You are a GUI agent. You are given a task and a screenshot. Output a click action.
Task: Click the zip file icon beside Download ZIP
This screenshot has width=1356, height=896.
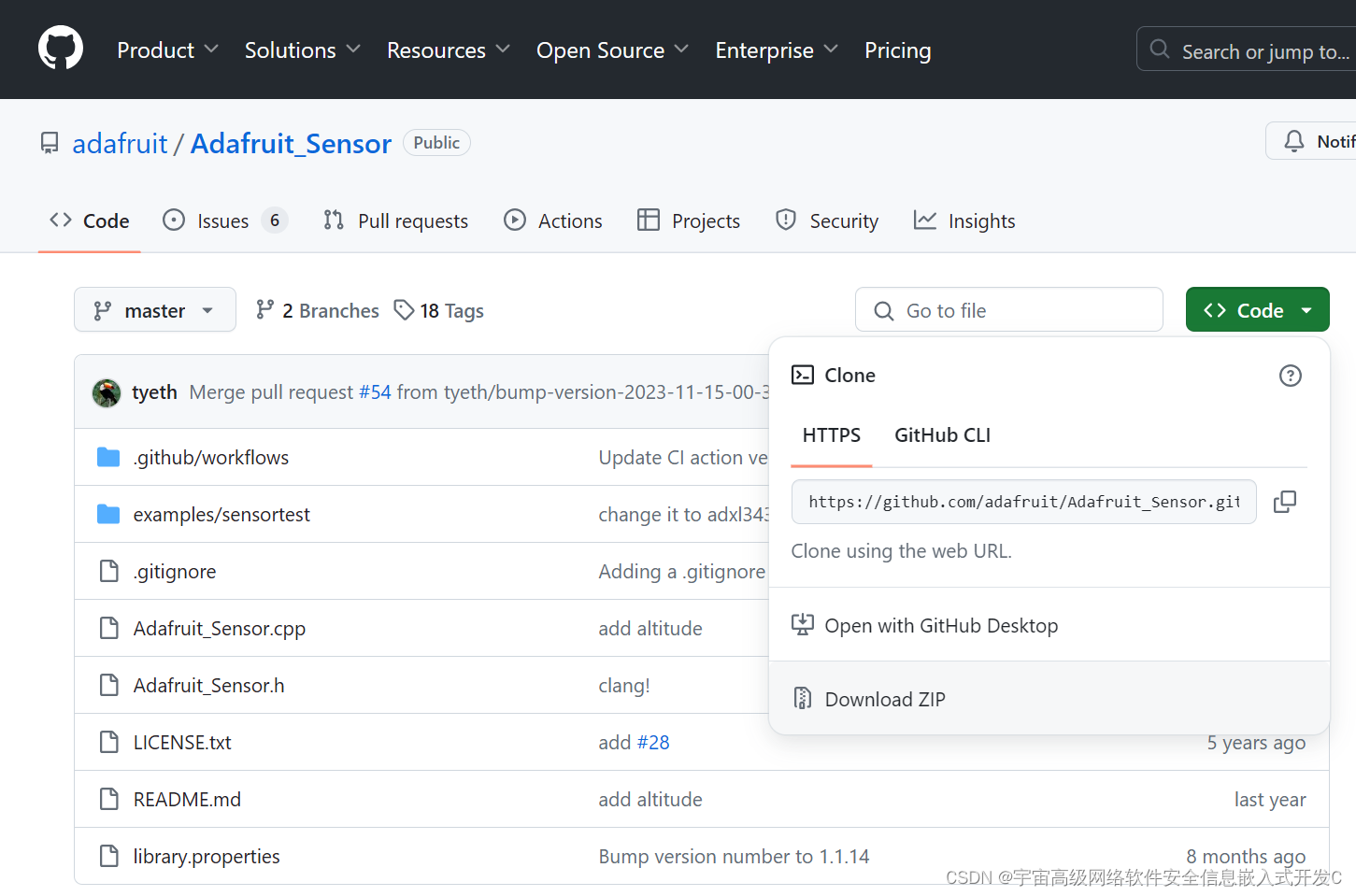(x=803, y=698)
